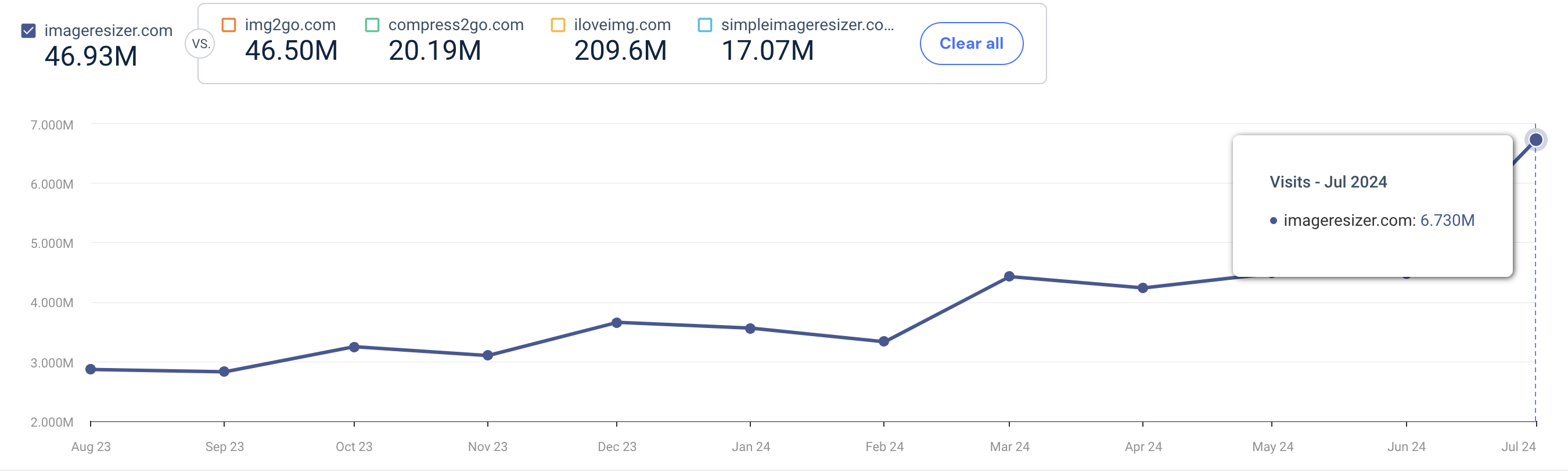1568x476 pixels.
Task: Click the 'Visits - Jul 2024' tooltip title
Action: pos(1328,182)
